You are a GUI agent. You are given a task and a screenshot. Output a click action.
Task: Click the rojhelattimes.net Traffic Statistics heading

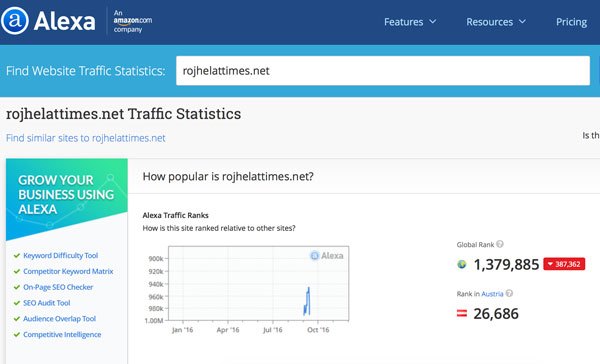point(123,114)
